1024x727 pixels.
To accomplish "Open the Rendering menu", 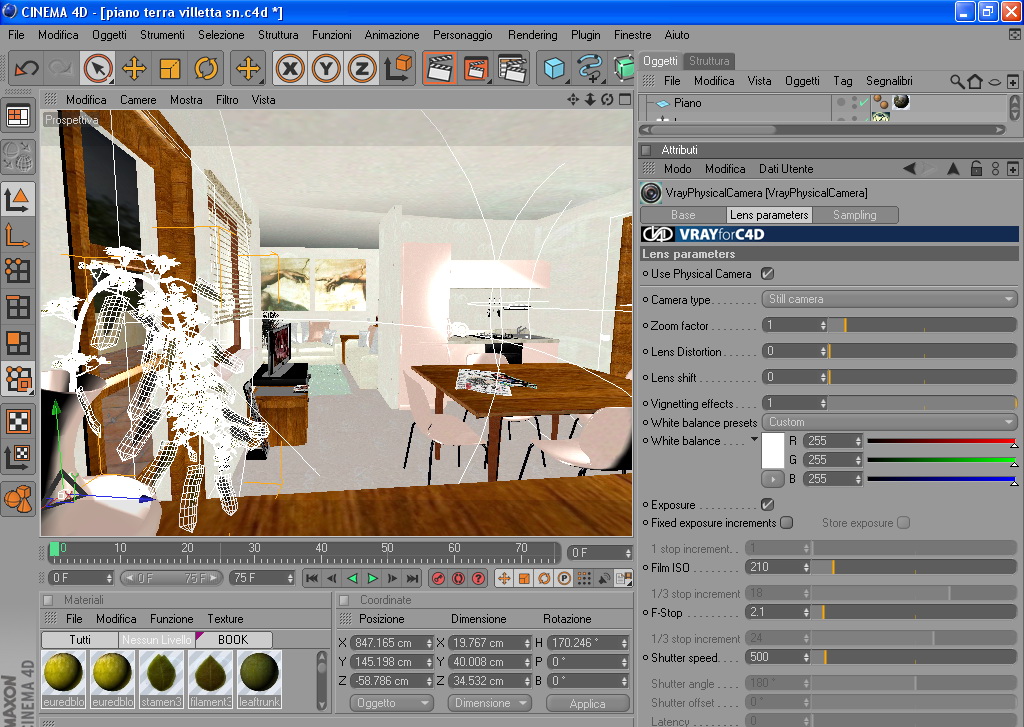I will [532, 35].
